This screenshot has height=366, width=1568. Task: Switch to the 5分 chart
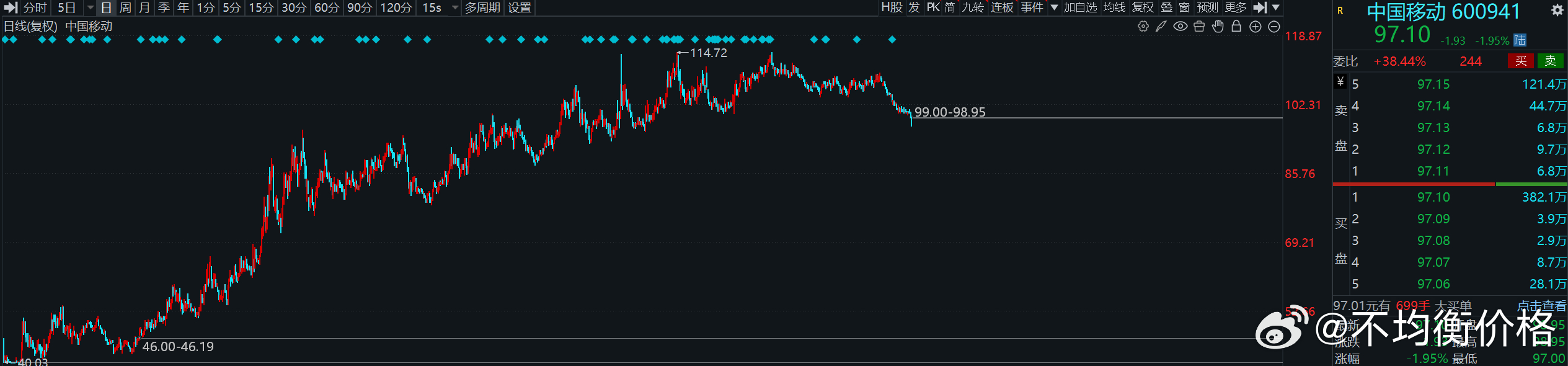232,7
